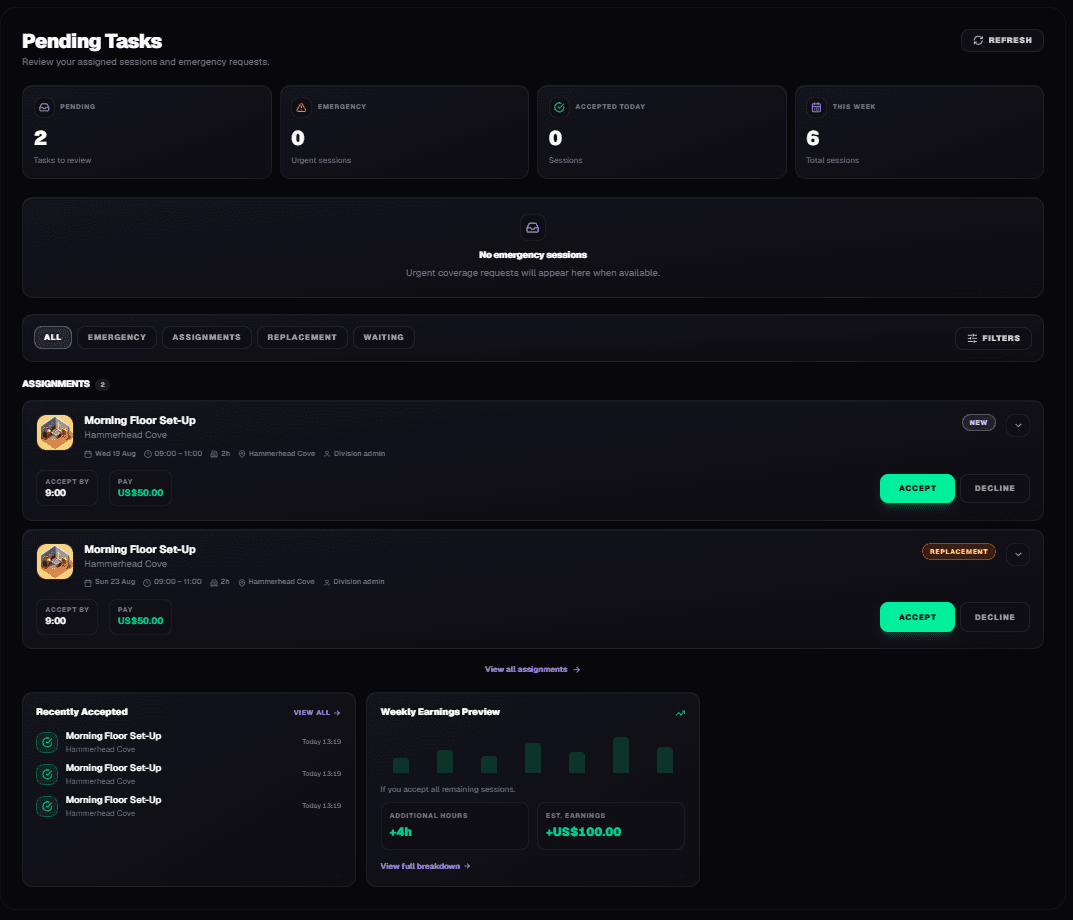
Task: Click location pin icon in Sun 23 Aug row
Action: click(242, 583)
